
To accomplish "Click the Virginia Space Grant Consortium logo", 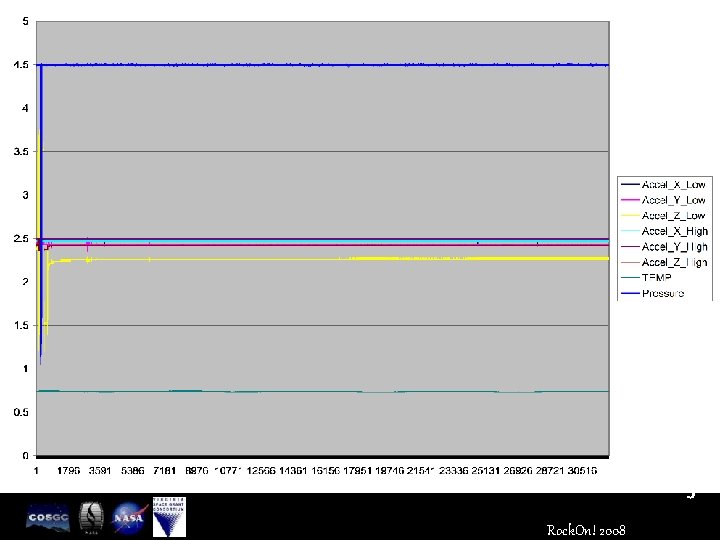I will [169, 517].
